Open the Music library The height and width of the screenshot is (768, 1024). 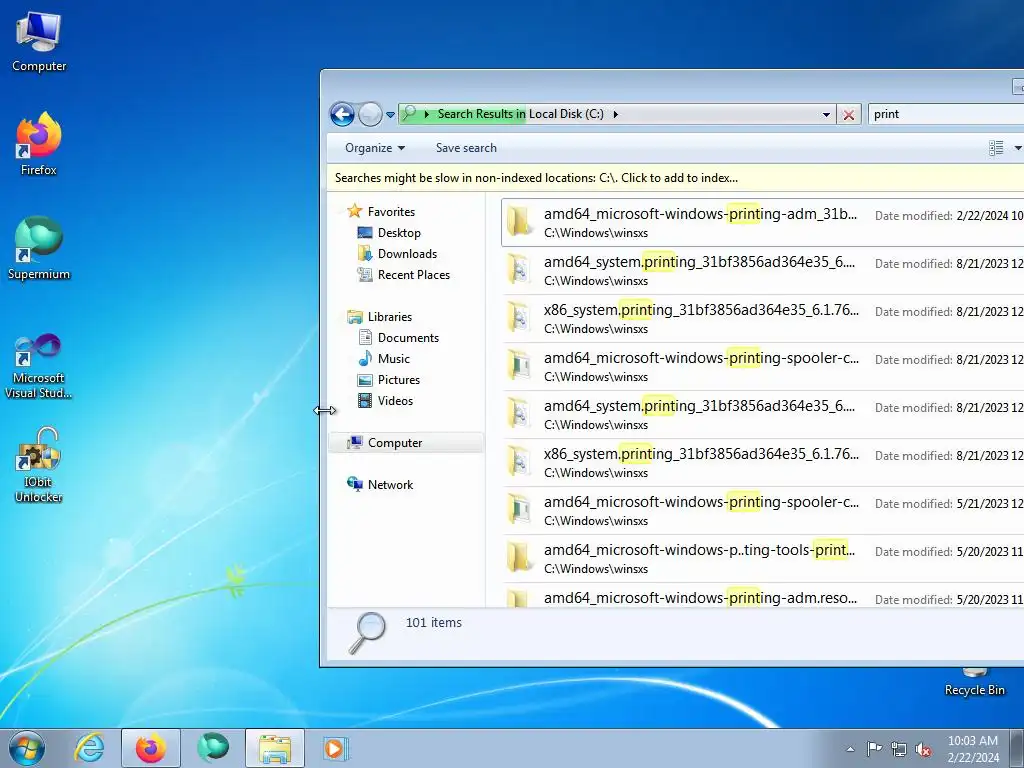click(x=394, y=359)
